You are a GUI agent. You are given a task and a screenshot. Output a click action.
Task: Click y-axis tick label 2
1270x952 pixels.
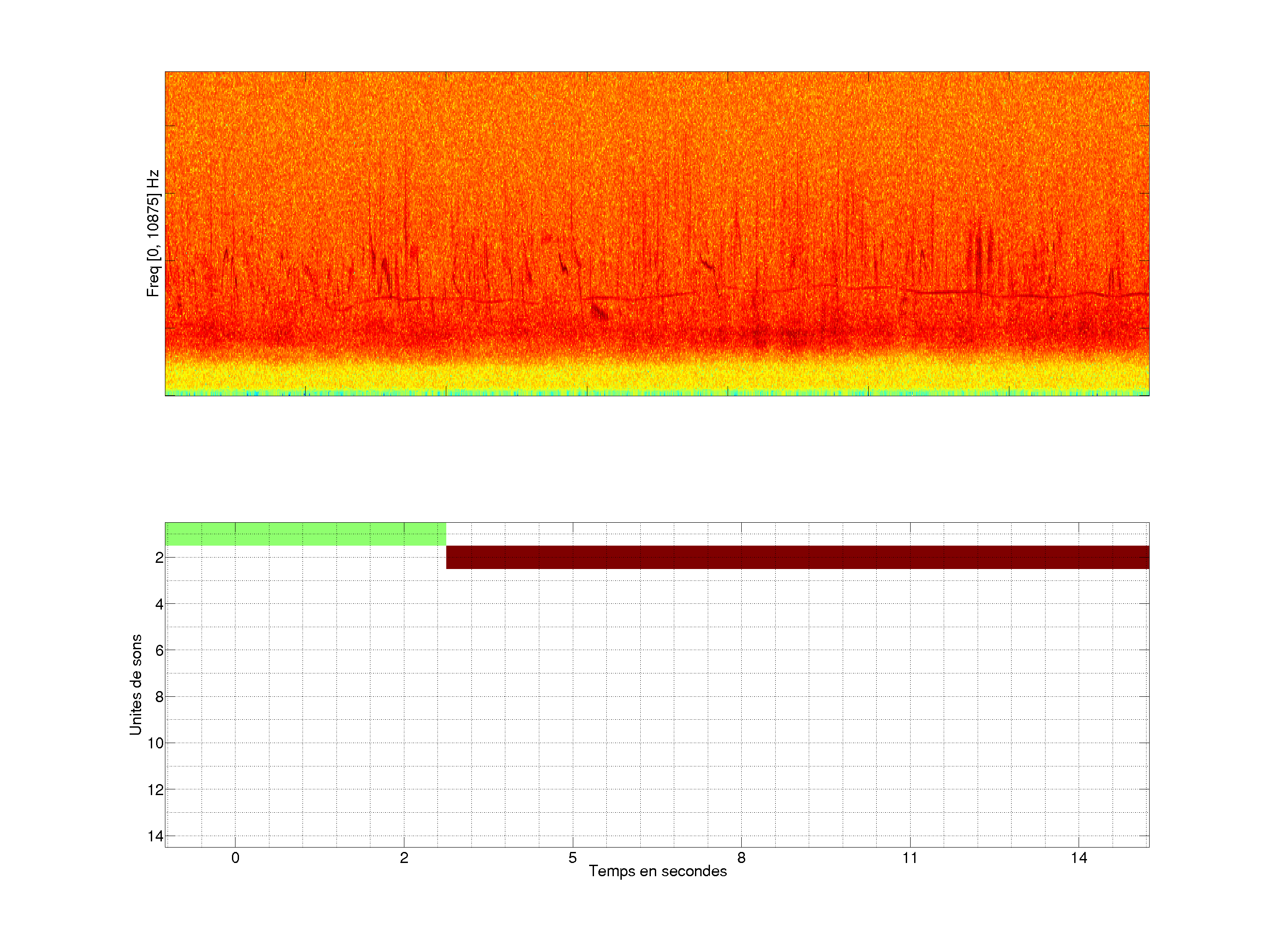point(159,557)
